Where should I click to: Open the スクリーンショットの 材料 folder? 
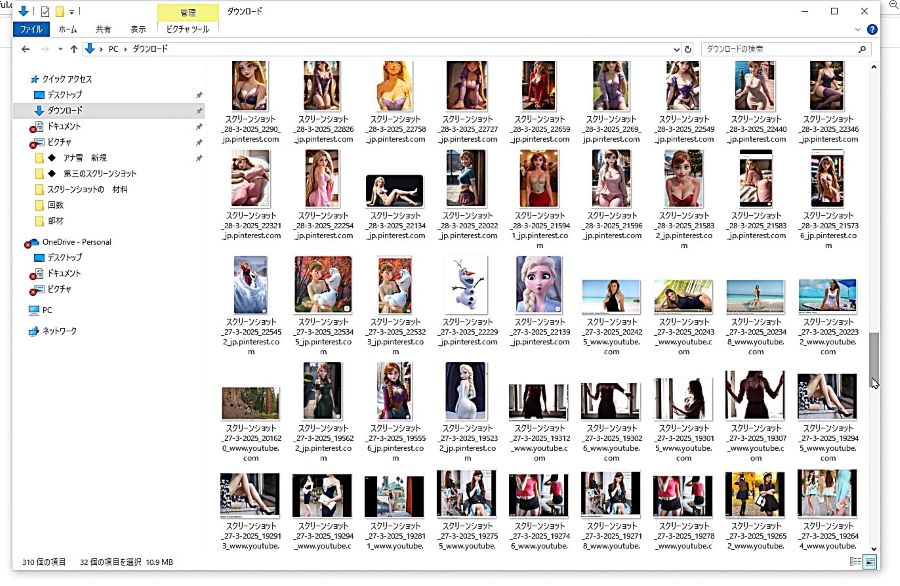pos(81,189)
